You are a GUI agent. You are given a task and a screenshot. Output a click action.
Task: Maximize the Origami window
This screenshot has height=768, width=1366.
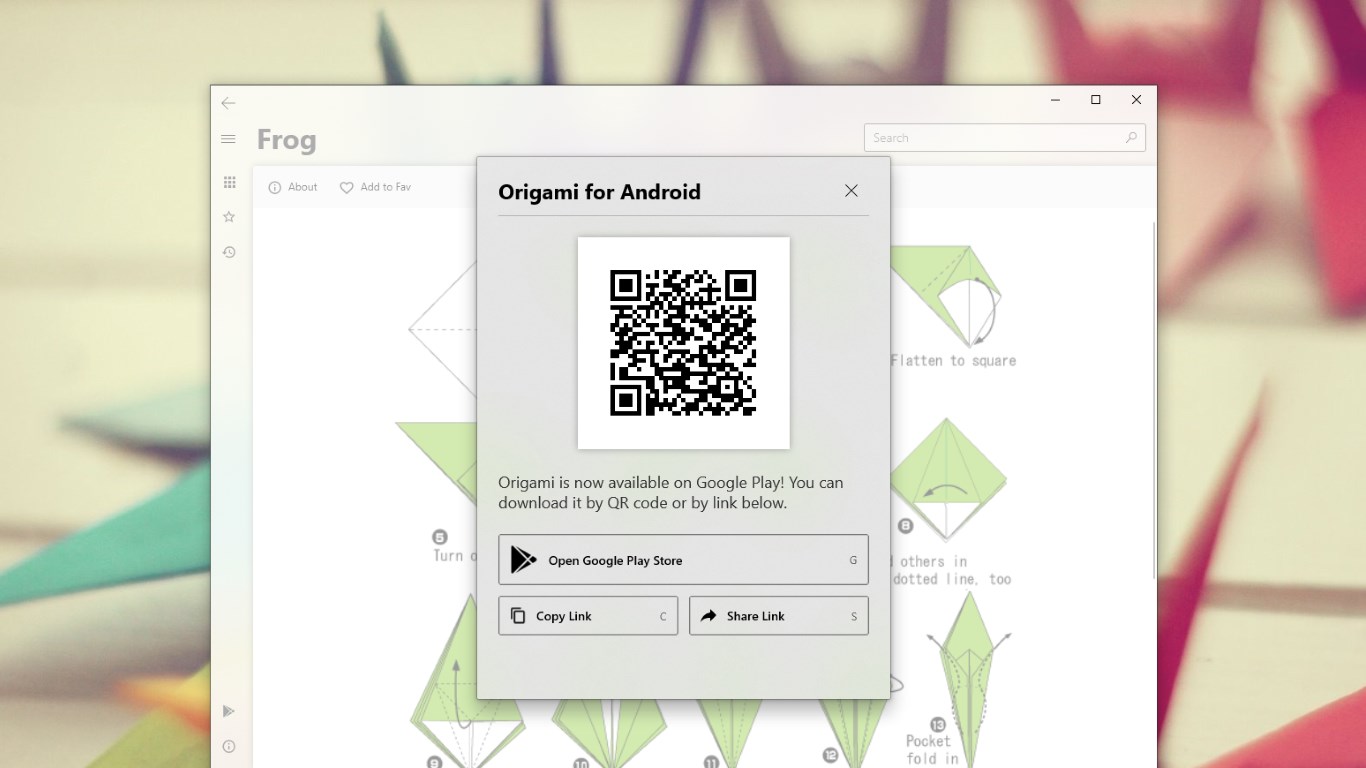click(x=1096, y=100)
